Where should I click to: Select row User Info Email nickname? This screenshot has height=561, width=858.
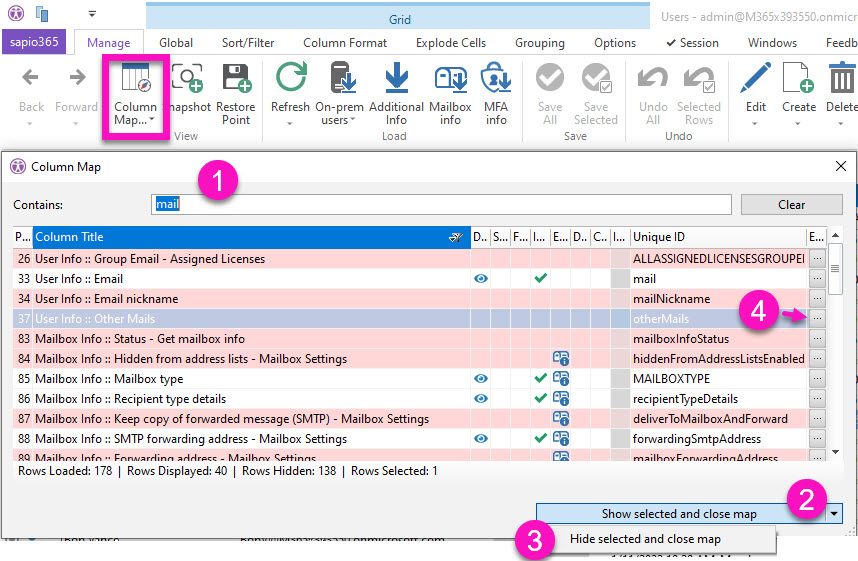pyautogui.click(x=410, y=299)
